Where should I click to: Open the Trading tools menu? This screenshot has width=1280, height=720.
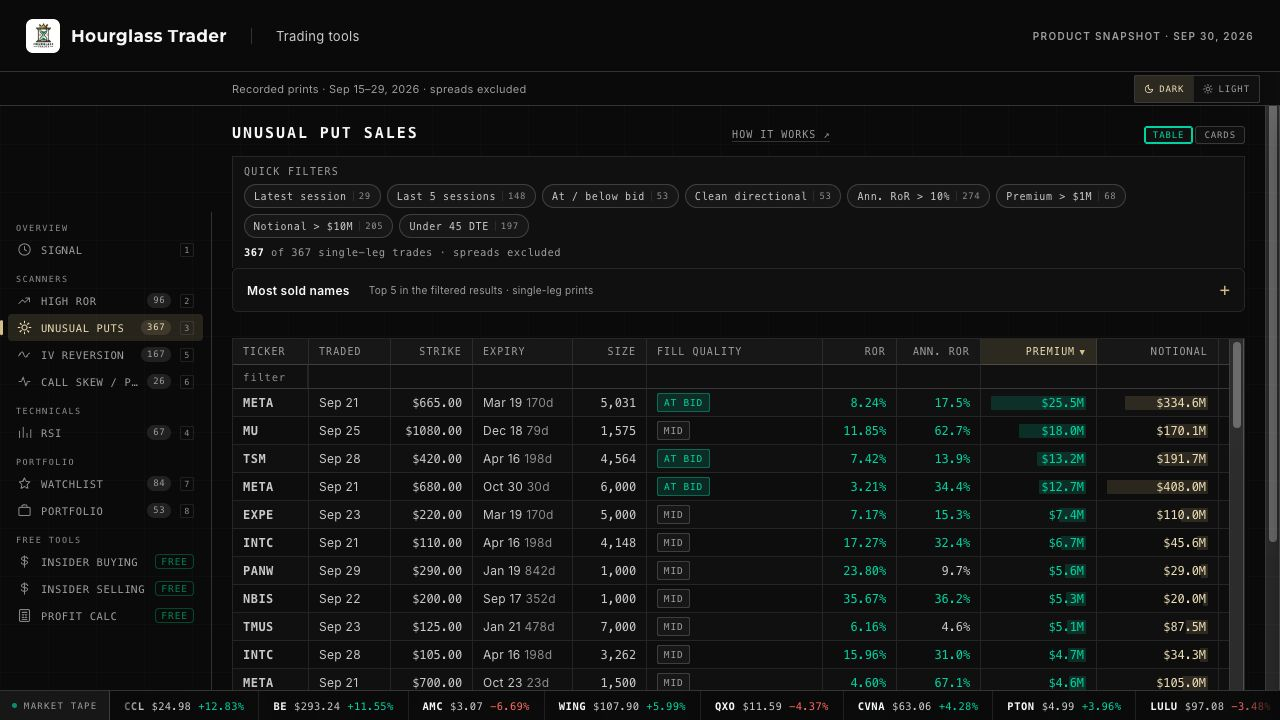tap(317, 36)
